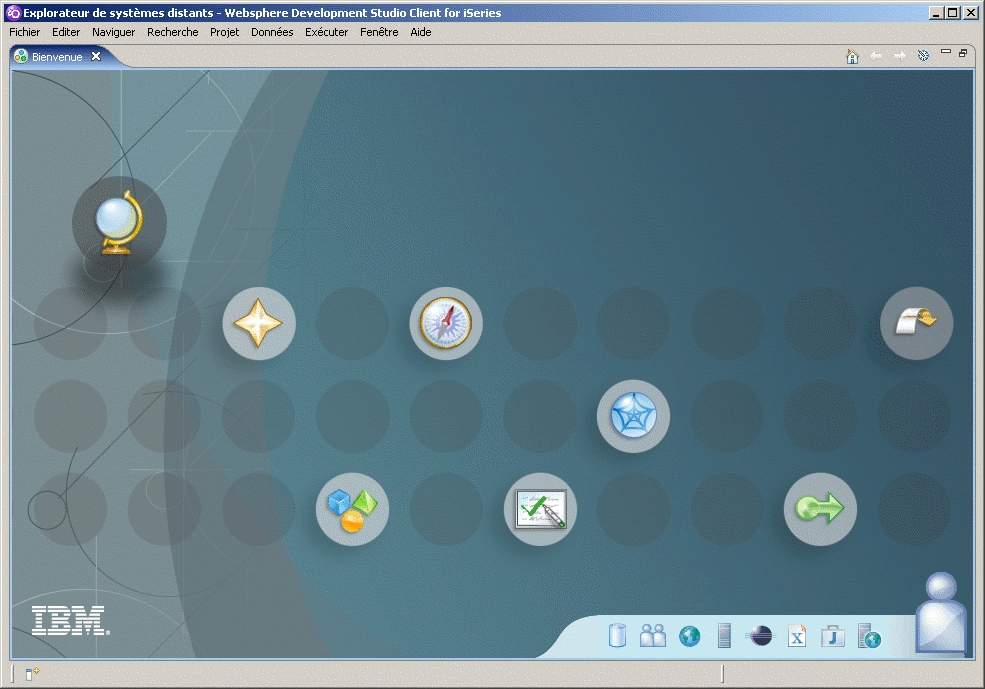Viewport: 985px width, 689px height.
Task: Minimize the Bienvenue view panel
Action: (x=945, y=52)
